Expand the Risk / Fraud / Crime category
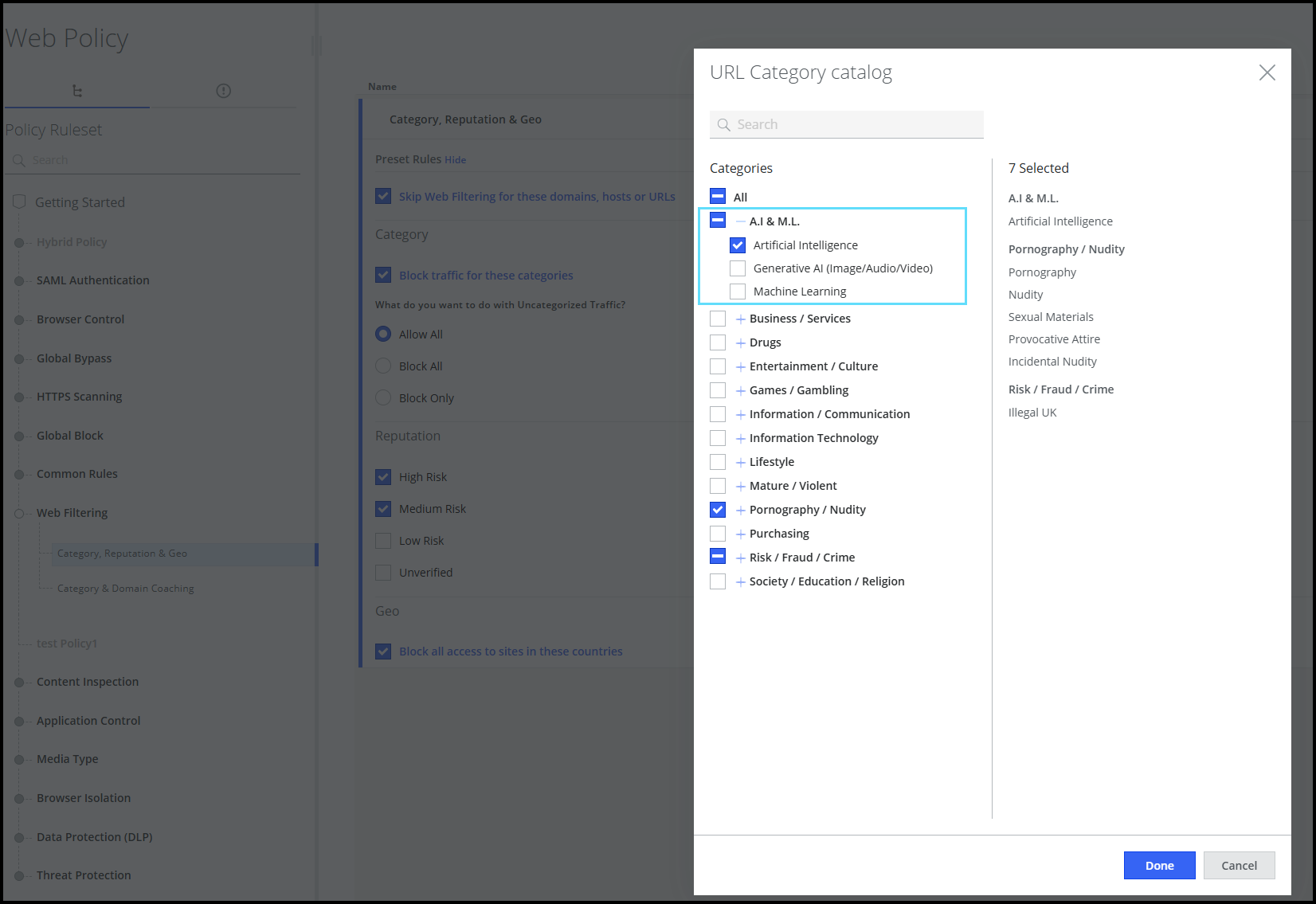This screenshot has height=904, width=1316. (x=741, y=558)
